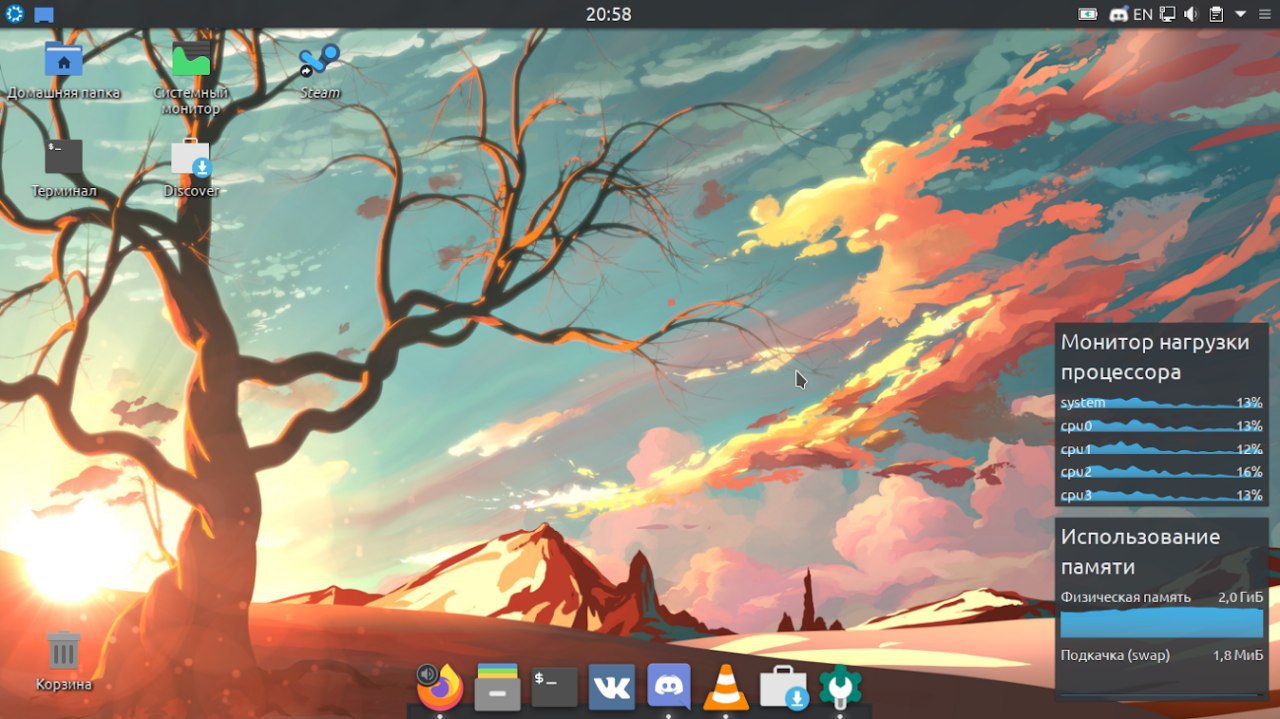Launch Firefox from the bottom dock

pyautogui.click(x=441, y=688)
